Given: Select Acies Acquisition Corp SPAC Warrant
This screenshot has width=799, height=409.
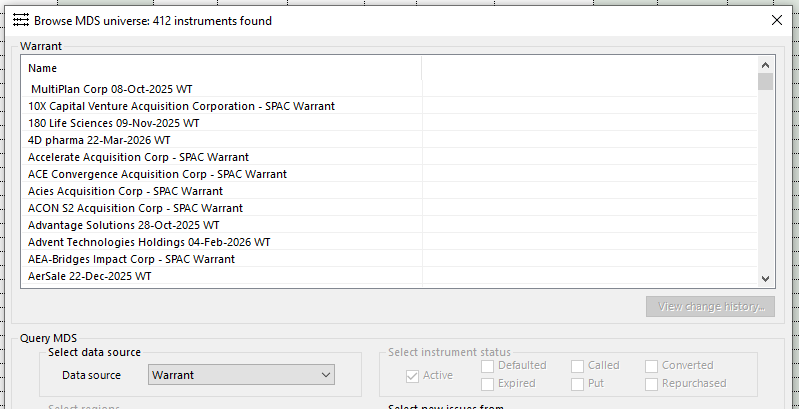Looking at the screenshot, I should click(389, 191).
